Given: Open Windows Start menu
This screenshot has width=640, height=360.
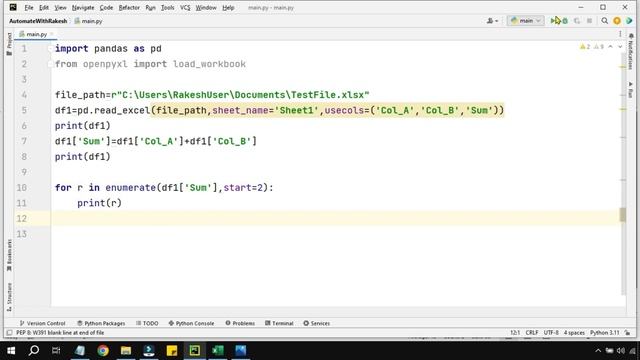Looking at the screenshot, I should [x=11, y=351].
